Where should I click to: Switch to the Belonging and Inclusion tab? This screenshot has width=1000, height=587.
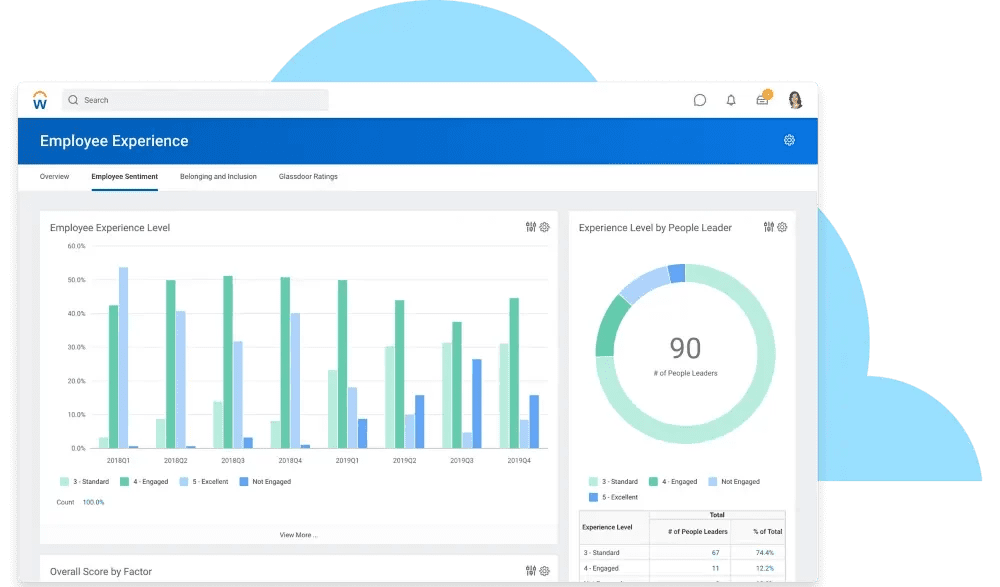pos(218,177)
